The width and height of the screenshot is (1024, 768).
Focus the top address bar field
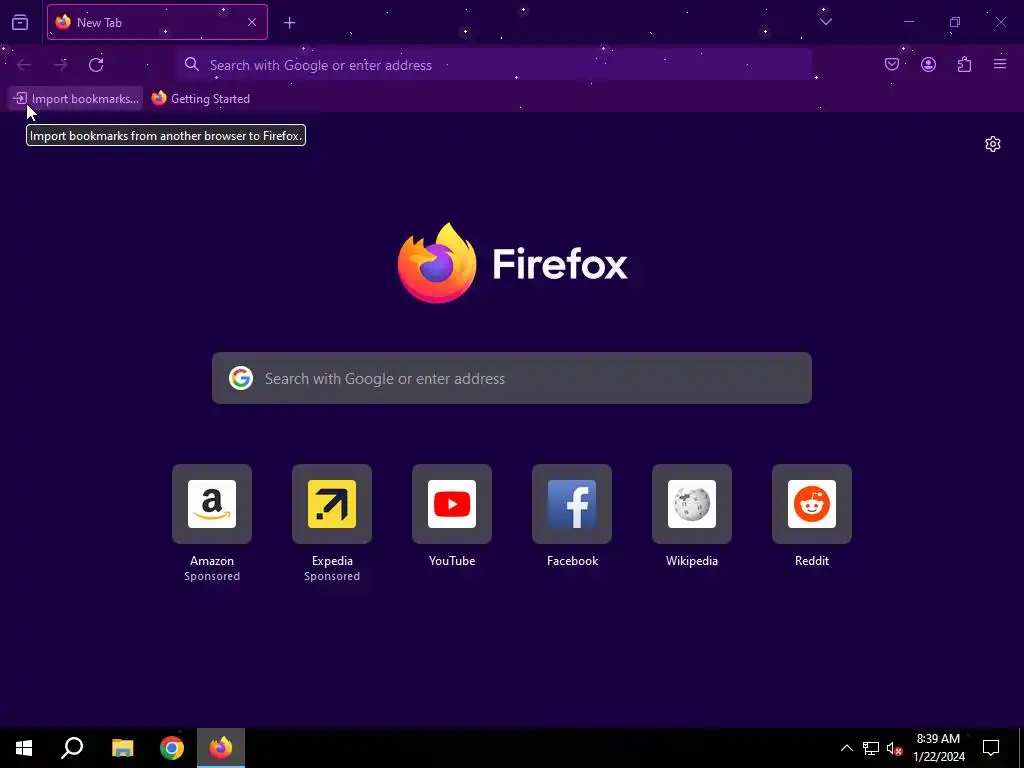pyautogui.click(x=493, y=65)
